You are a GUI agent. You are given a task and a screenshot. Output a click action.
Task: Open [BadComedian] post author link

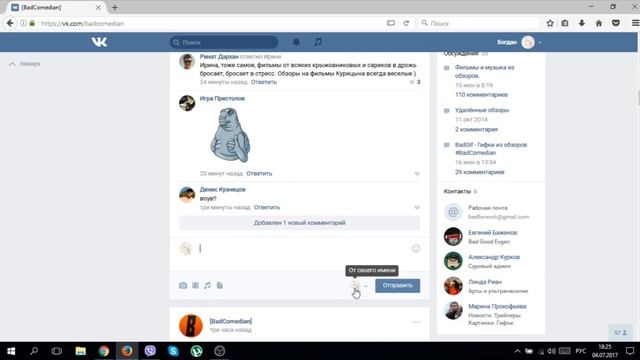tap(231, 321)
